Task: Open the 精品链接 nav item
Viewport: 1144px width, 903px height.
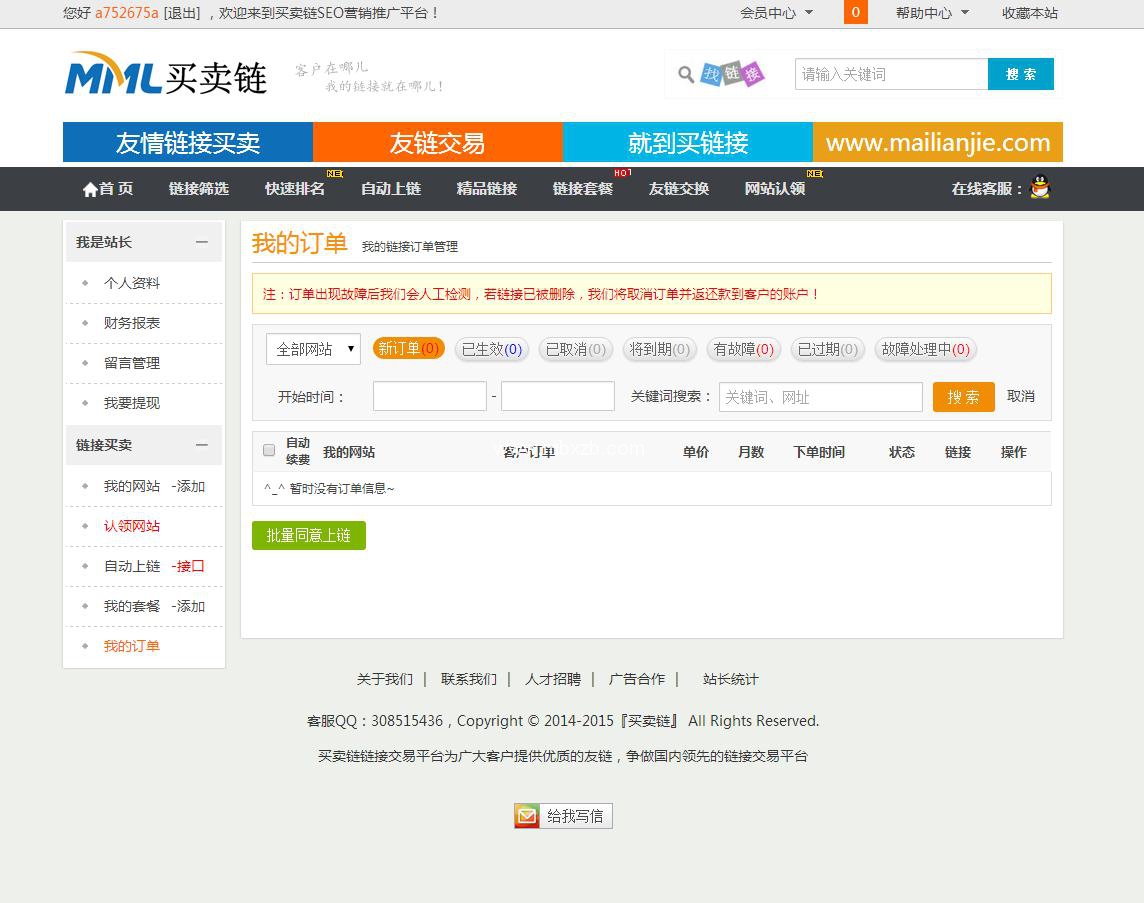Action: tap(487, 188)
